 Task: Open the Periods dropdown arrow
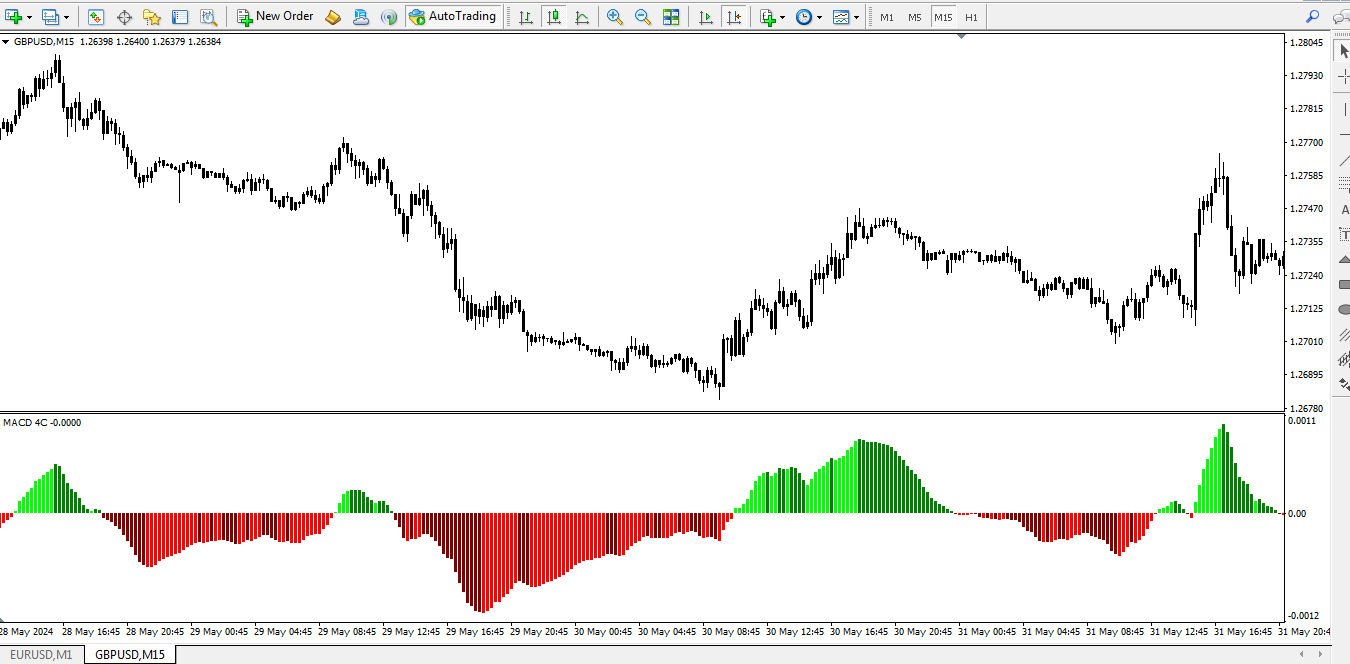coord(817,16)
